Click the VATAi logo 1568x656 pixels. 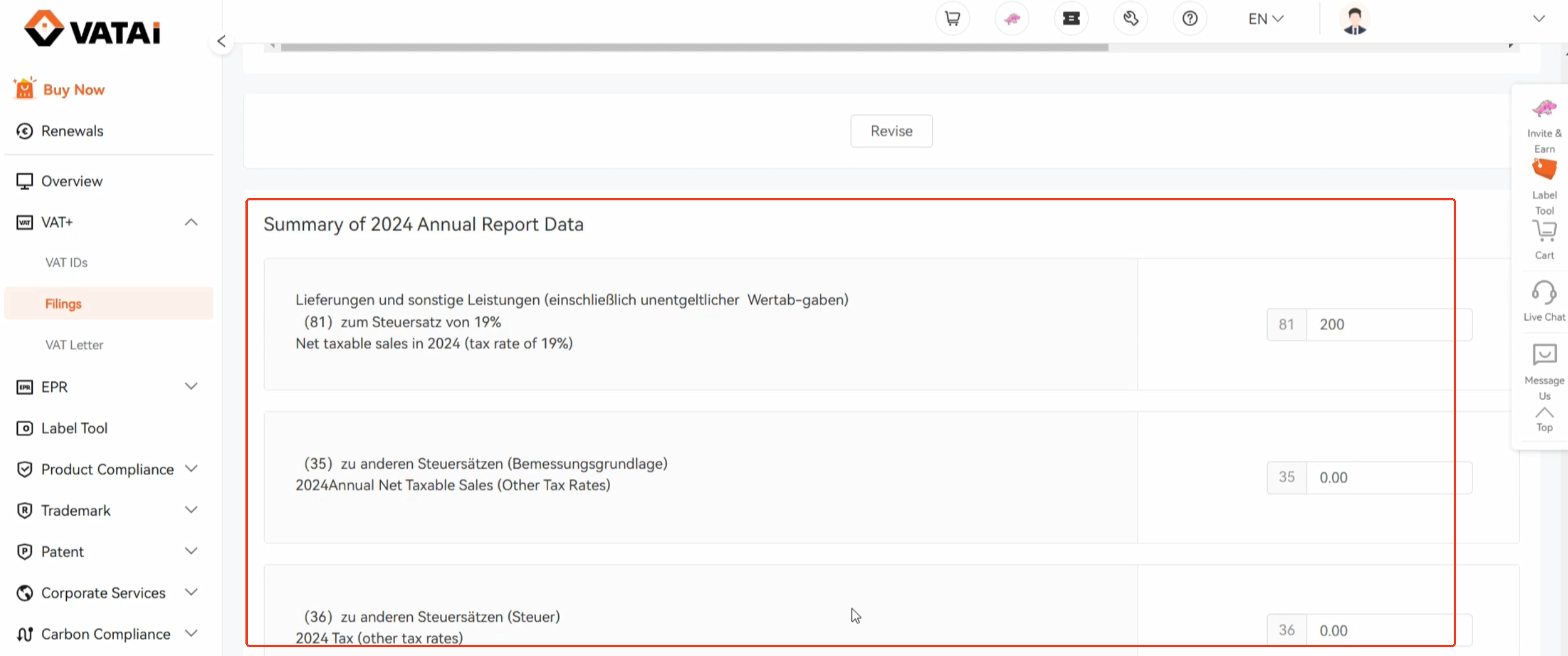click(92, 29)
